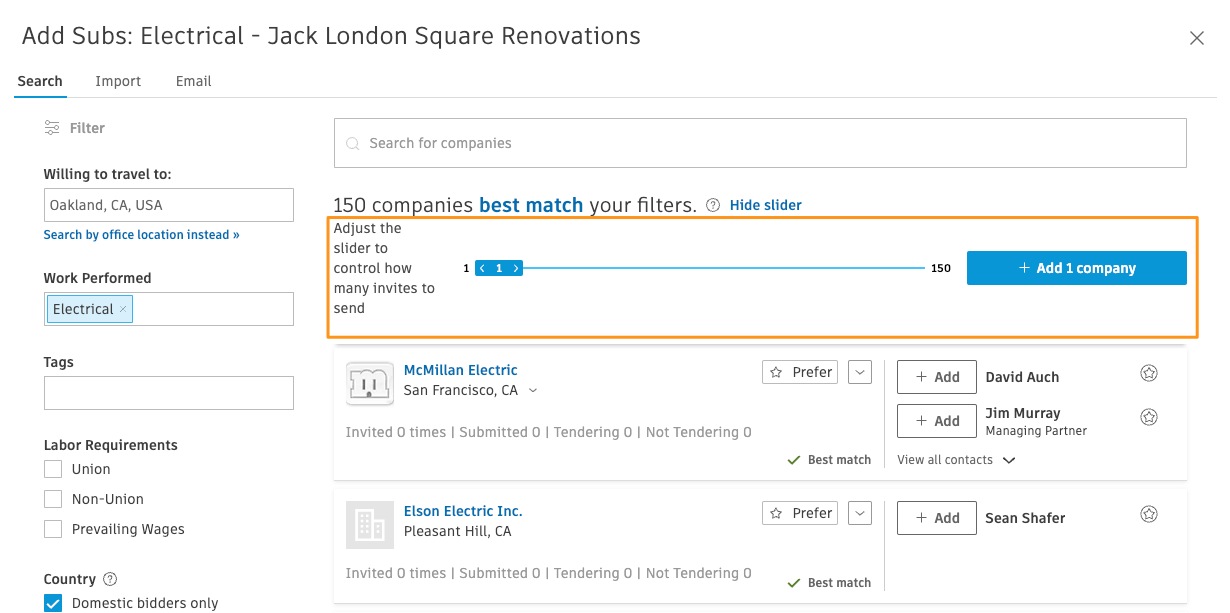Enable the Prevailing Wages checkbox
Screen dimensions: 1230x613
[53, 529]
